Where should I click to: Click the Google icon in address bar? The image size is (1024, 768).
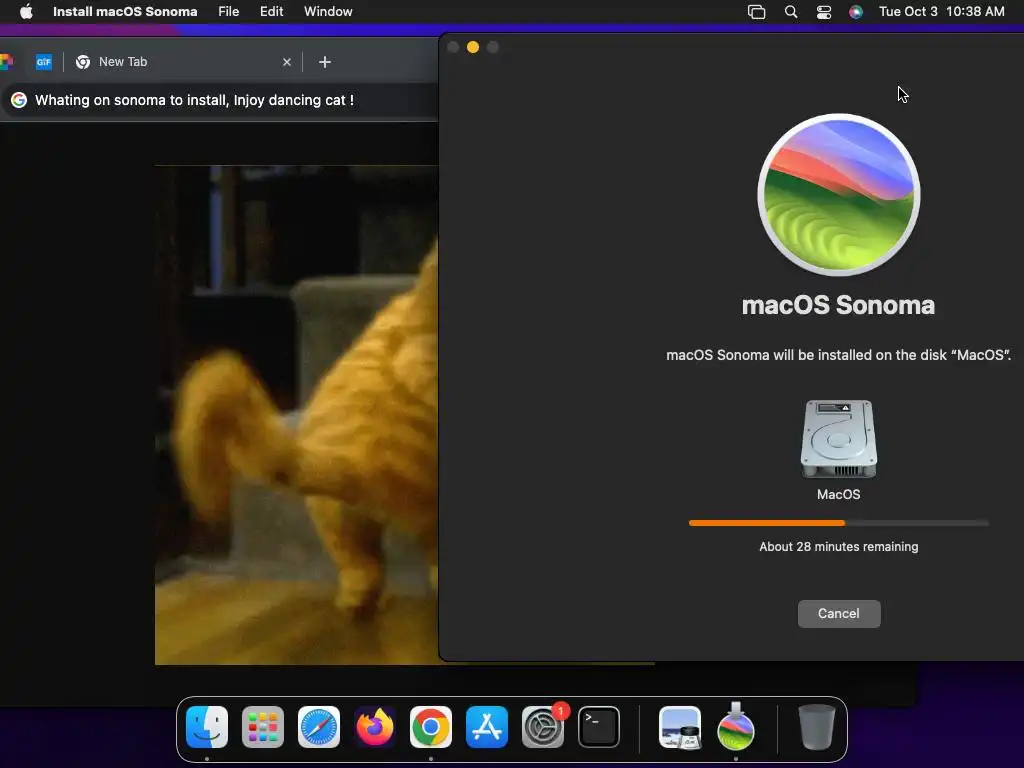(x=19, y=100)
